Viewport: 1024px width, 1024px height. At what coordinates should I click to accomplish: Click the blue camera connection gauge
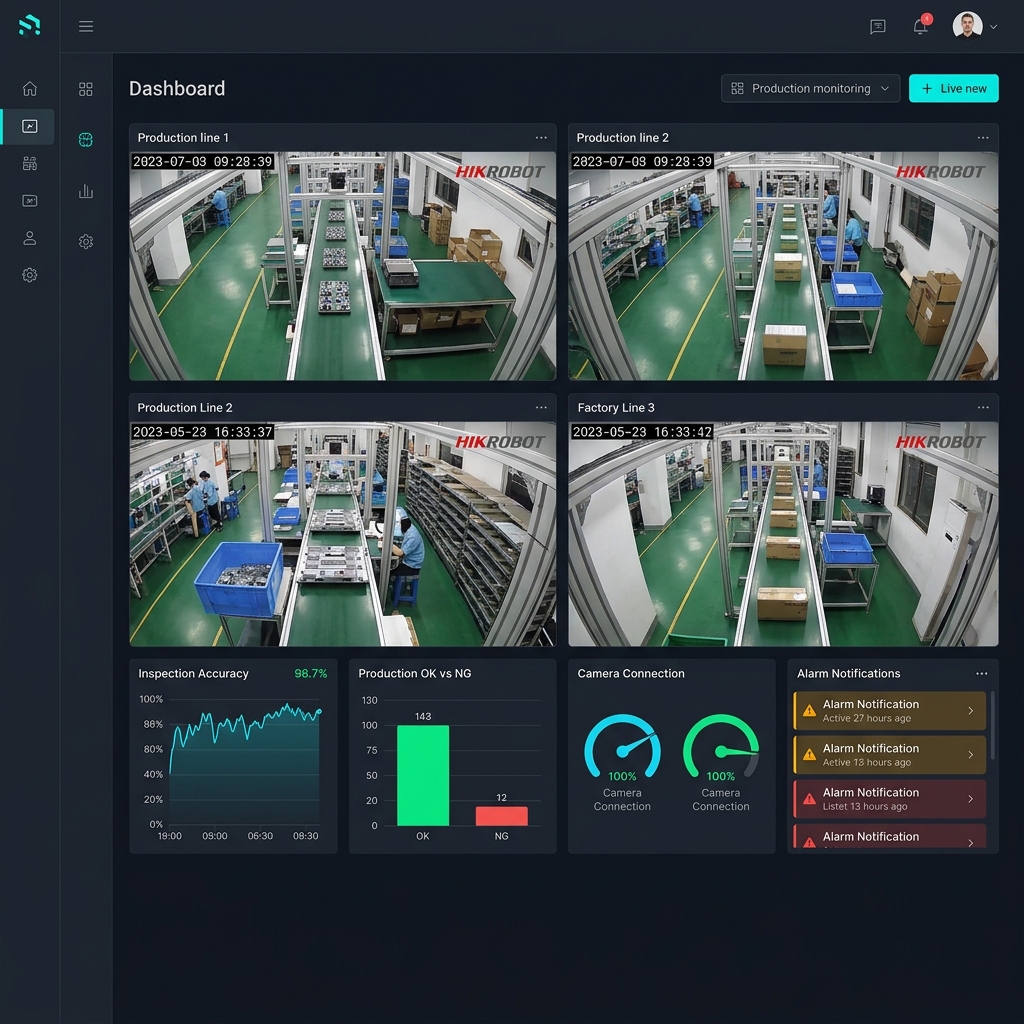tap(622, 746)
